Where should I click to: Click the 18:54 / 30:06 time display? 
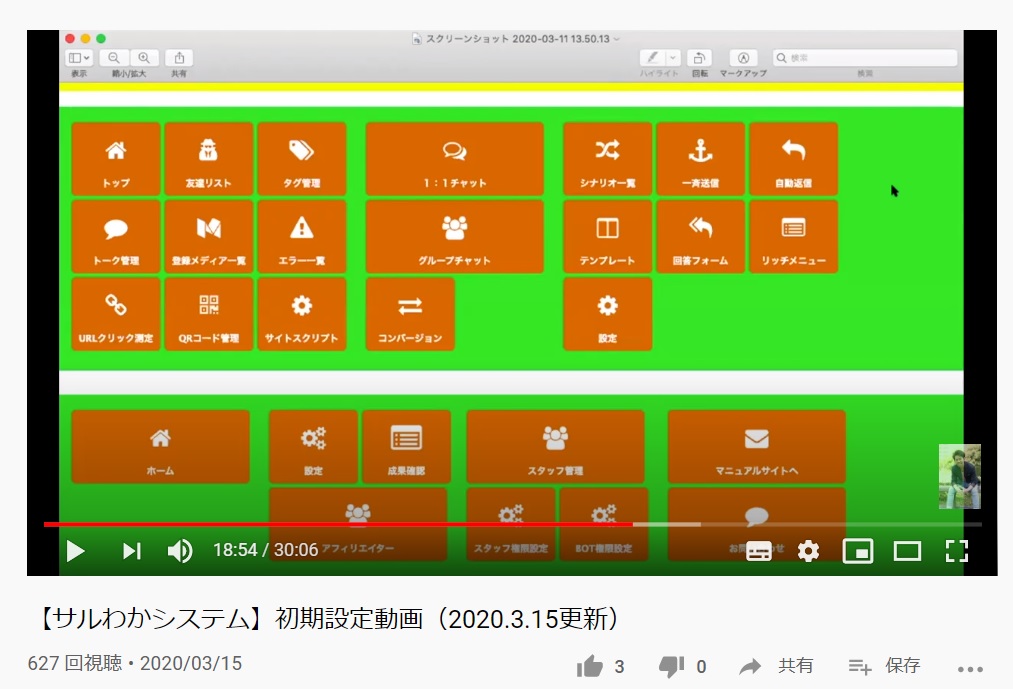(x=266, y=550)
